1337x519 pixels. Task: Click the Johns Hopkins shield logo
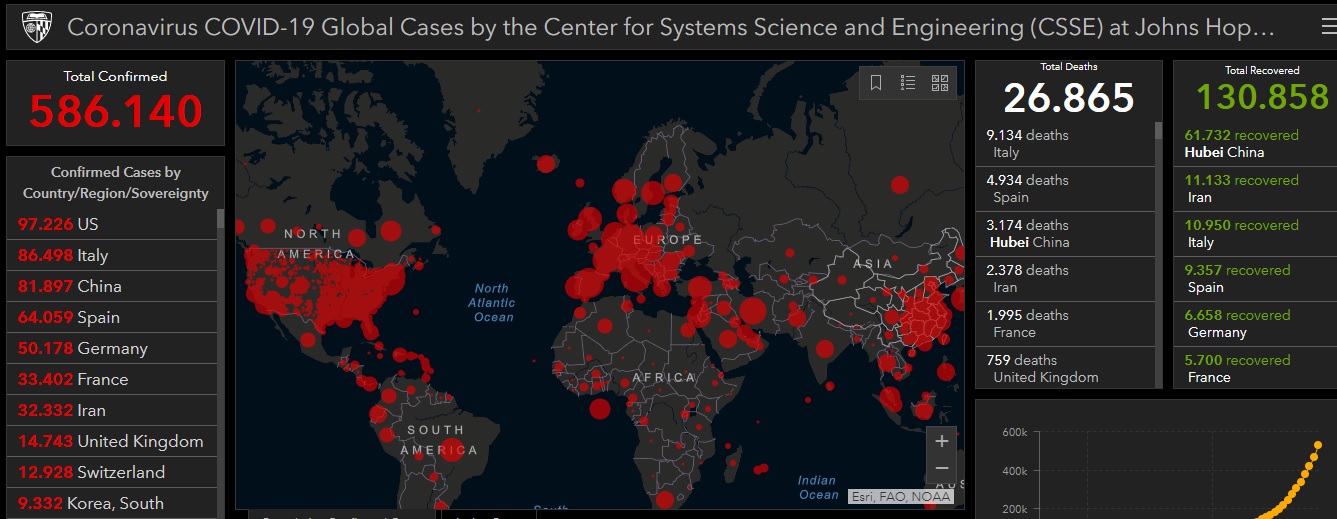35,26
